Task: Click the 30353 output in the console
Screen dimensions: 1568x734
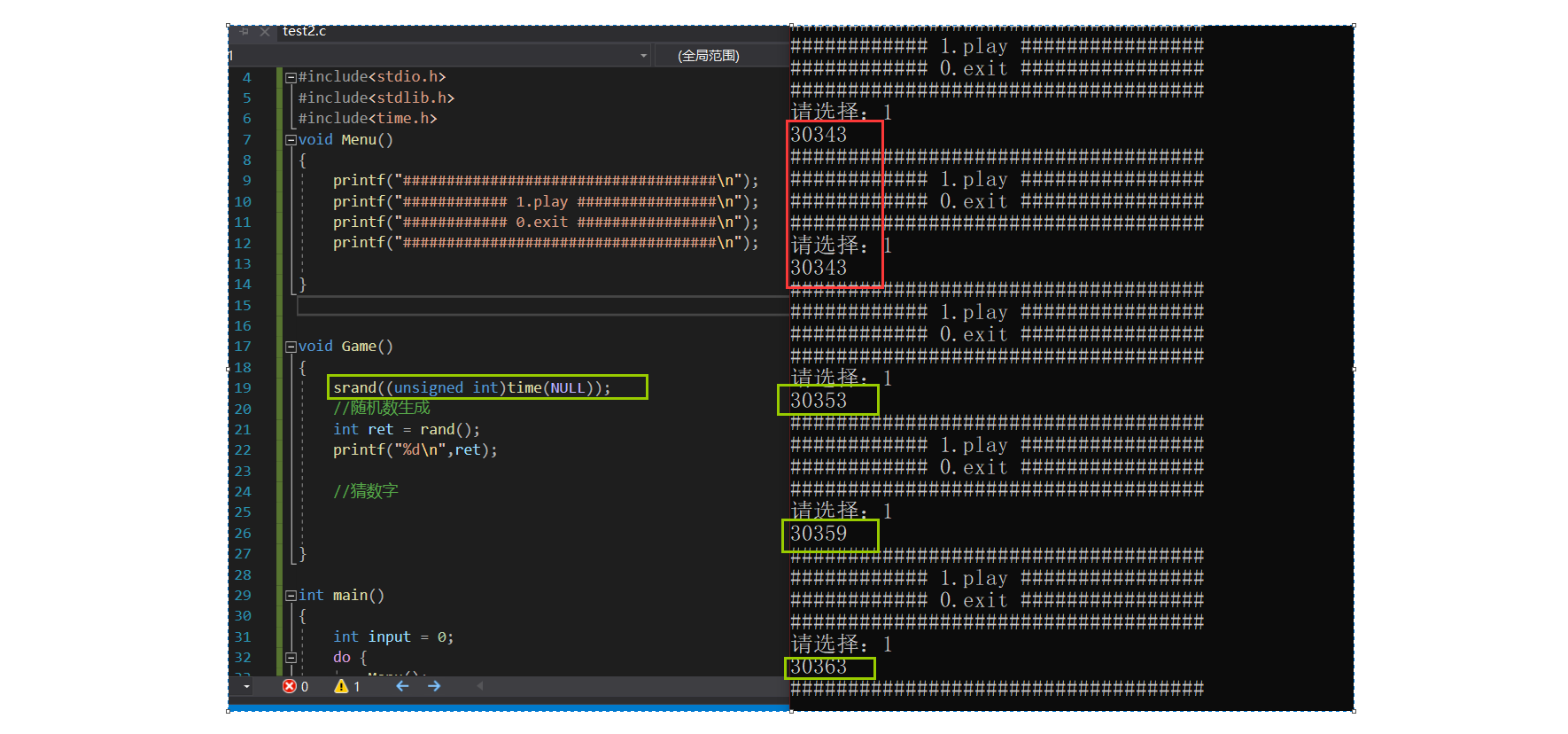Action: point(819,401)
